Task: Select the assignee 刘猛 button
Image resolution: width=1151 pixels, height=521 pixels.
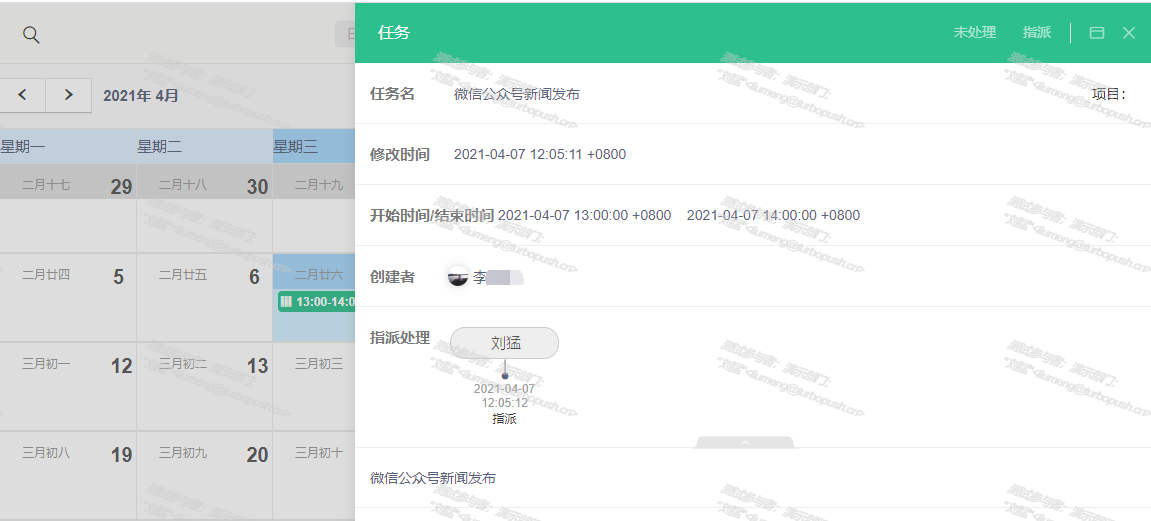Action: tap(505, 343)
